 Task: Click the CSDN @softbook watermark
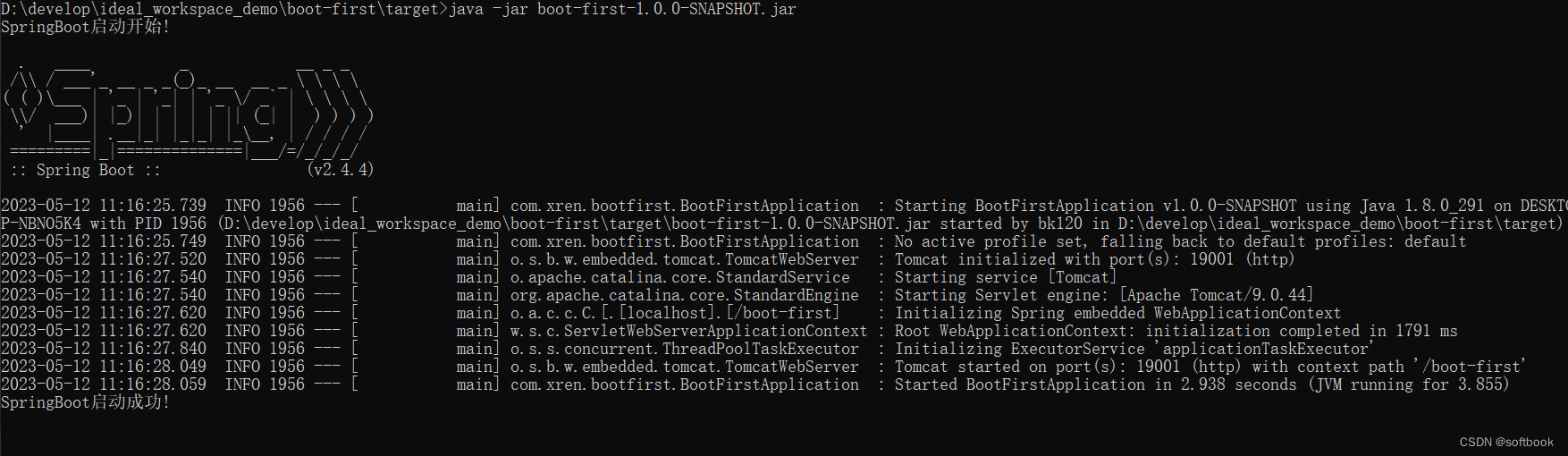[x=1506, y=442]
